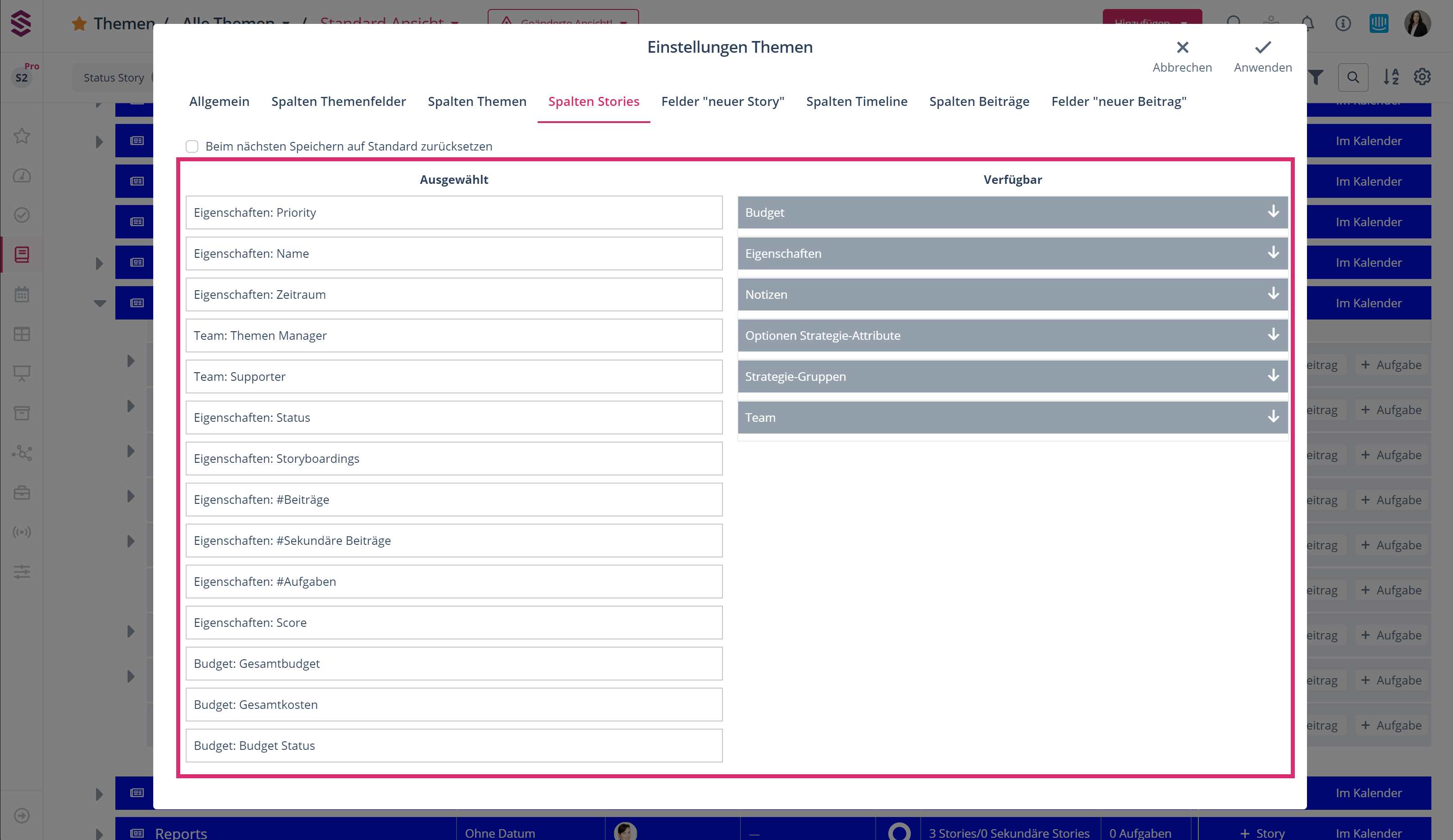Expand the Budget available group
The width and height of the screenshot is (1453, 840).
coord(1273,212)
